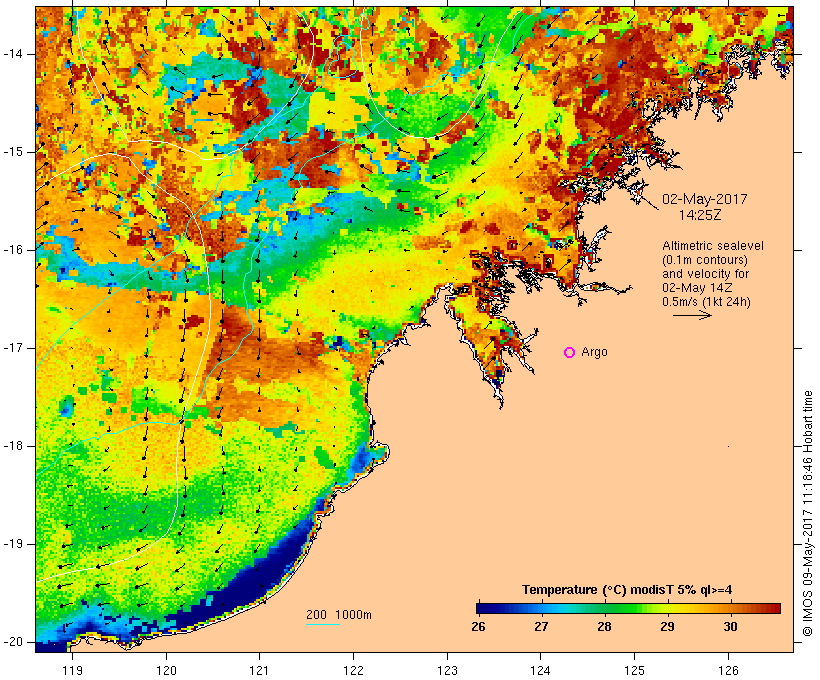
Task: Click the colorbar label '27'
Action: [541, 627]
